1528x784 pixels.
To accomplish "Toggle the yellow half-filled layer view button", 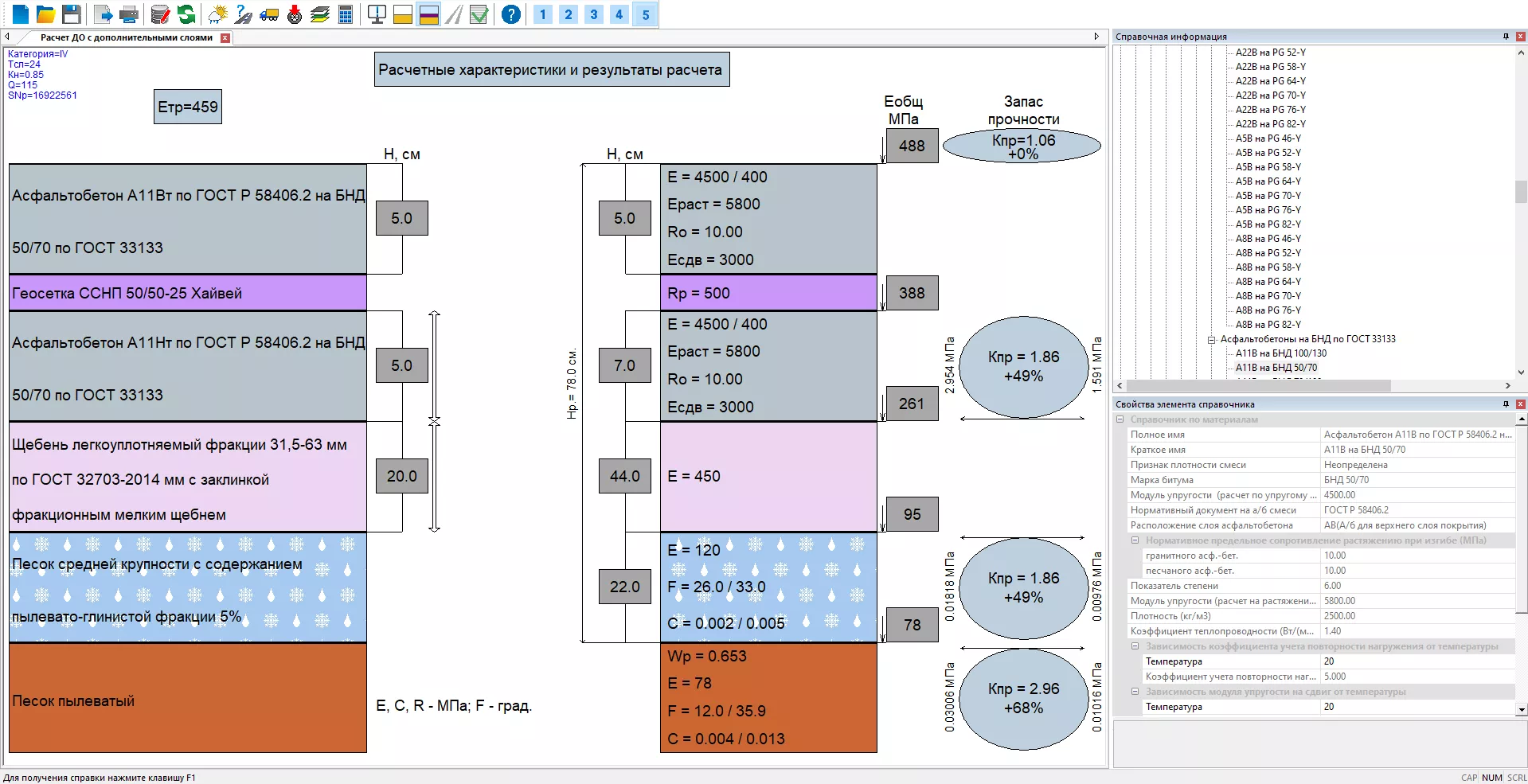I will [403, 14].
